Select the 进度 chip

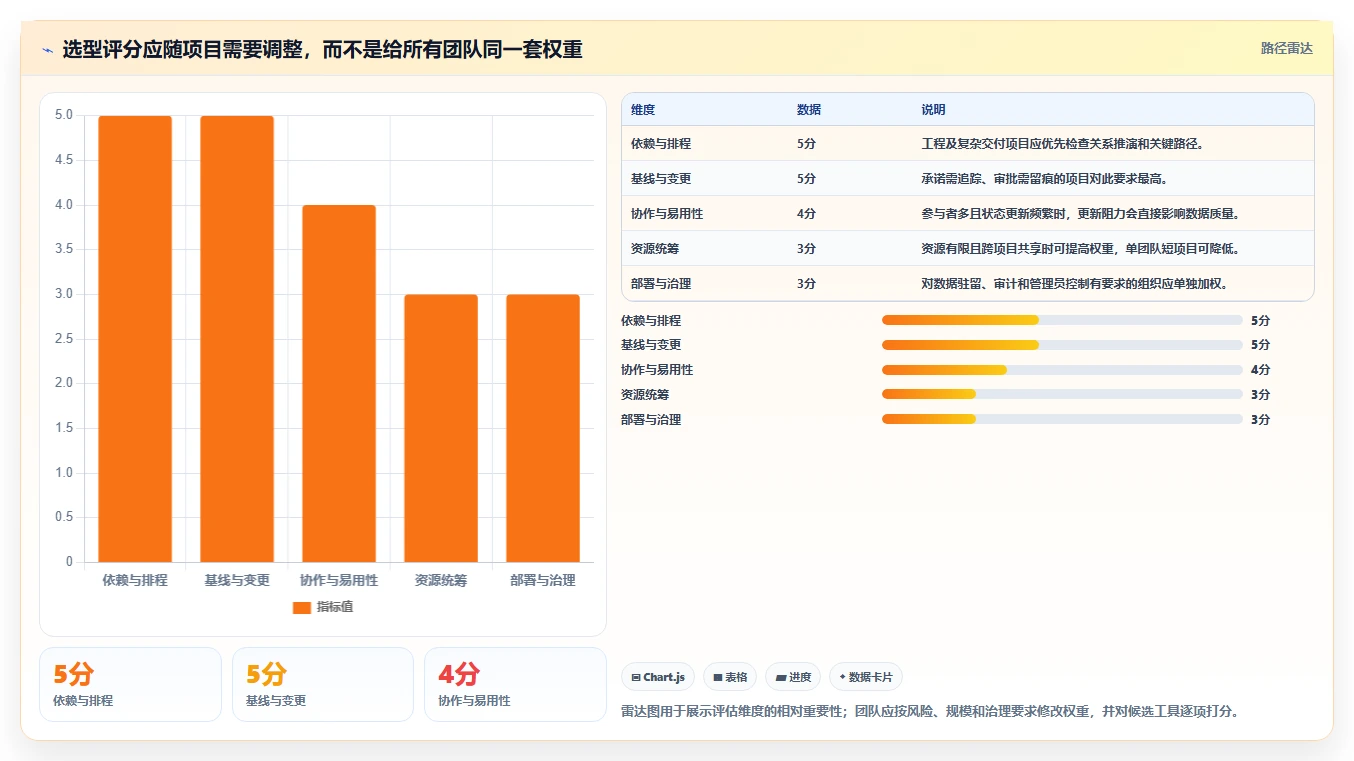tap(793, 677)
